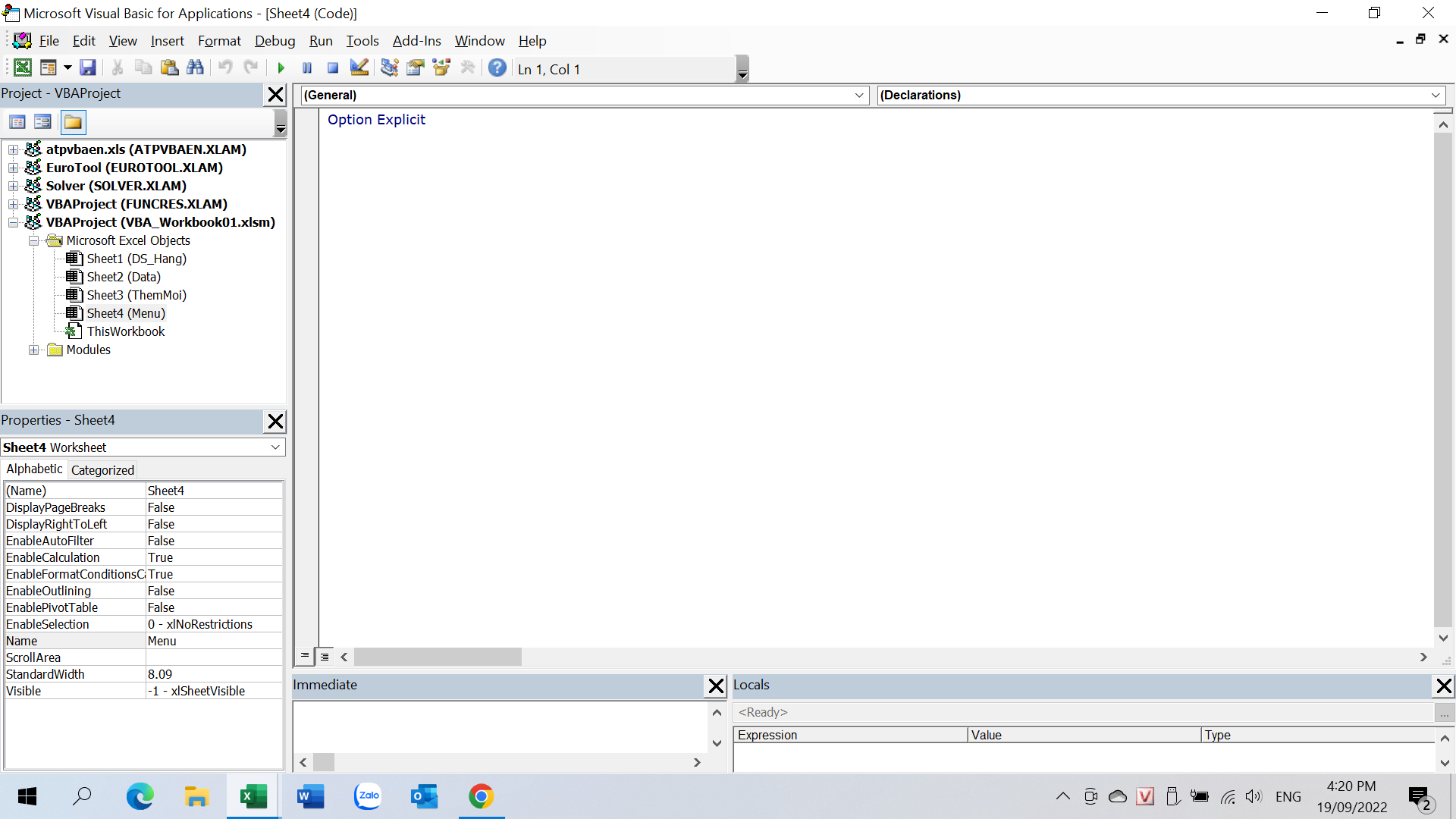This screenshot has width=1456, height=819.
Task: Click the Reset stop icon
Action: 332,68
